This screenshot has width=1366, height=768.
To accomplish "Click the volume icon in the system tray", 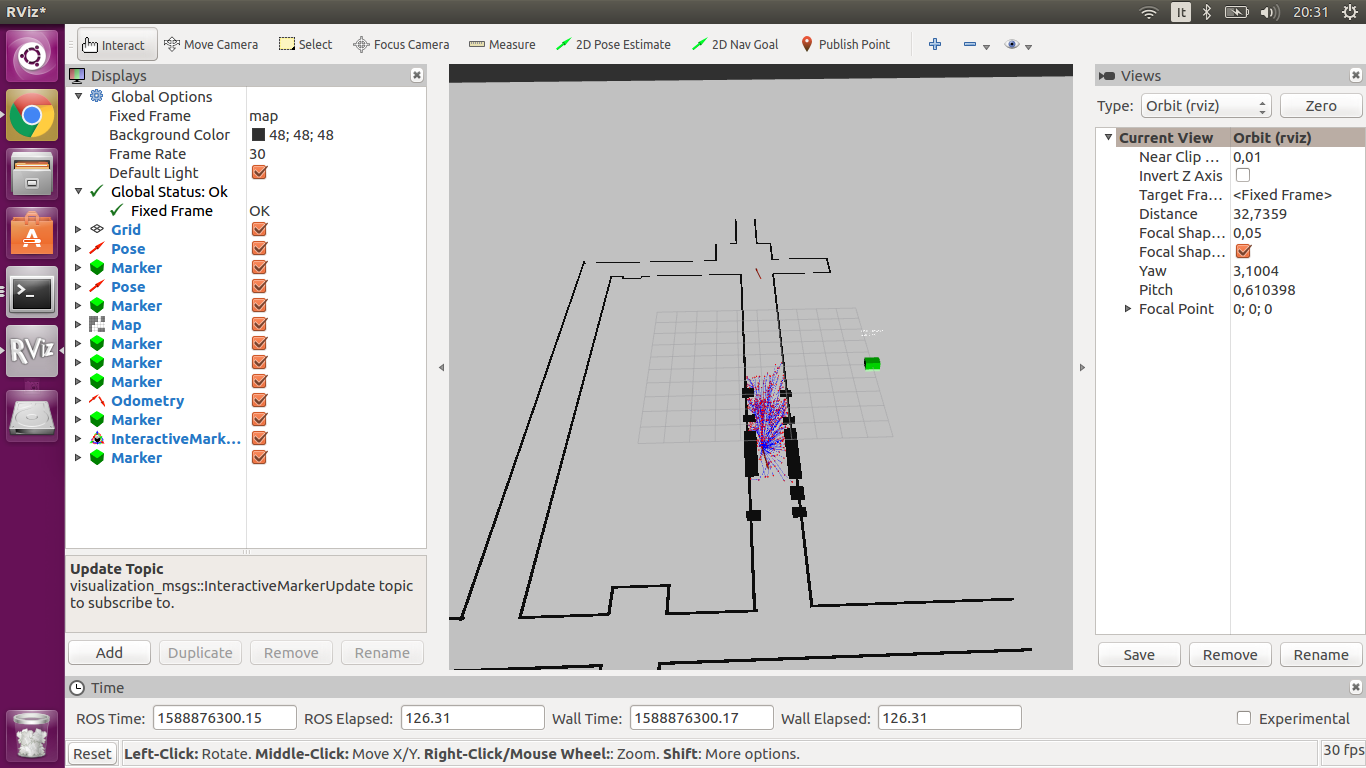I will 1269,12.
